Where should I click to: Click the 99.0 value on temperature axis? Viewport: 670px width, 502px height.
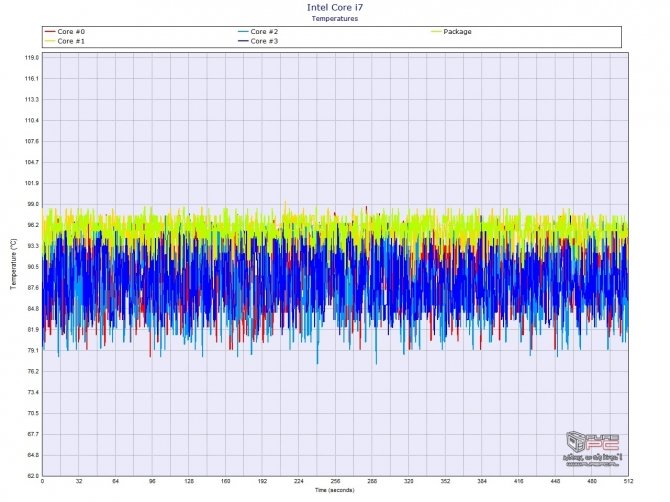click(x=33, y=204)
